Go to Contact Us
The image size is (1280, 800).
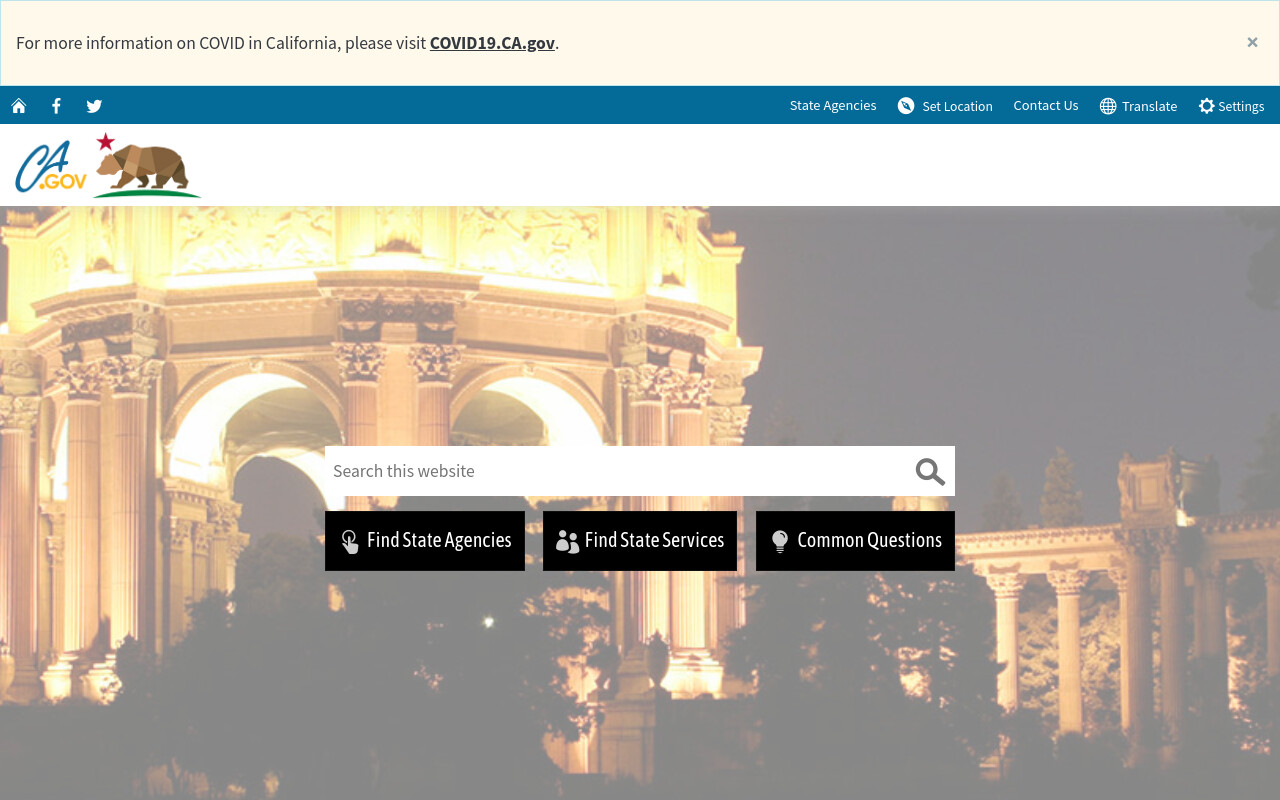click(1046, 105)
